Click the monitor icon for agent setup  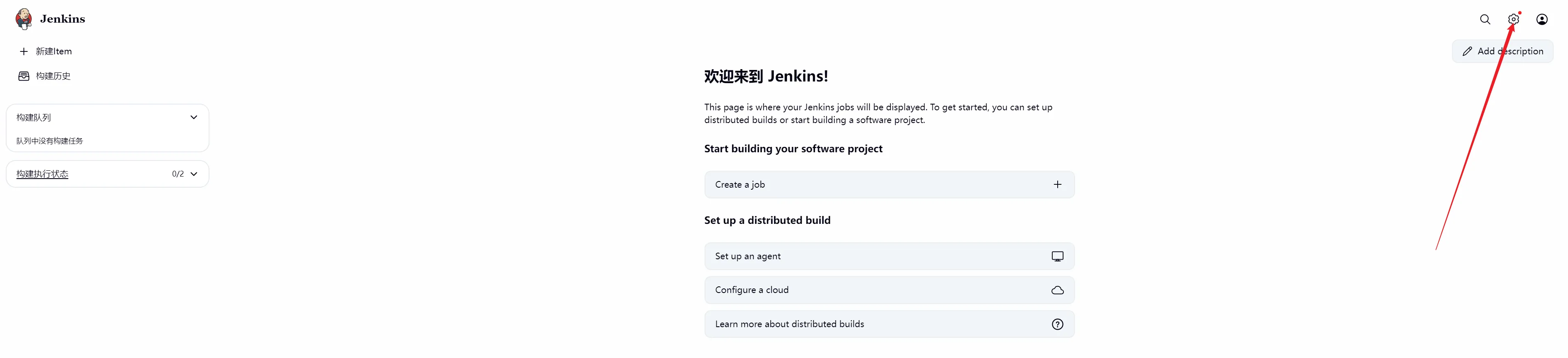click(1057, 256)
